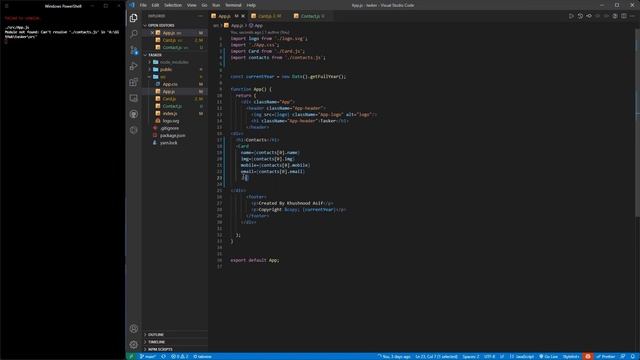Image resolution: width=640 pixels, height=360 pixels.
Task: Open package.json in the file tree
Action: click(176, 136)
